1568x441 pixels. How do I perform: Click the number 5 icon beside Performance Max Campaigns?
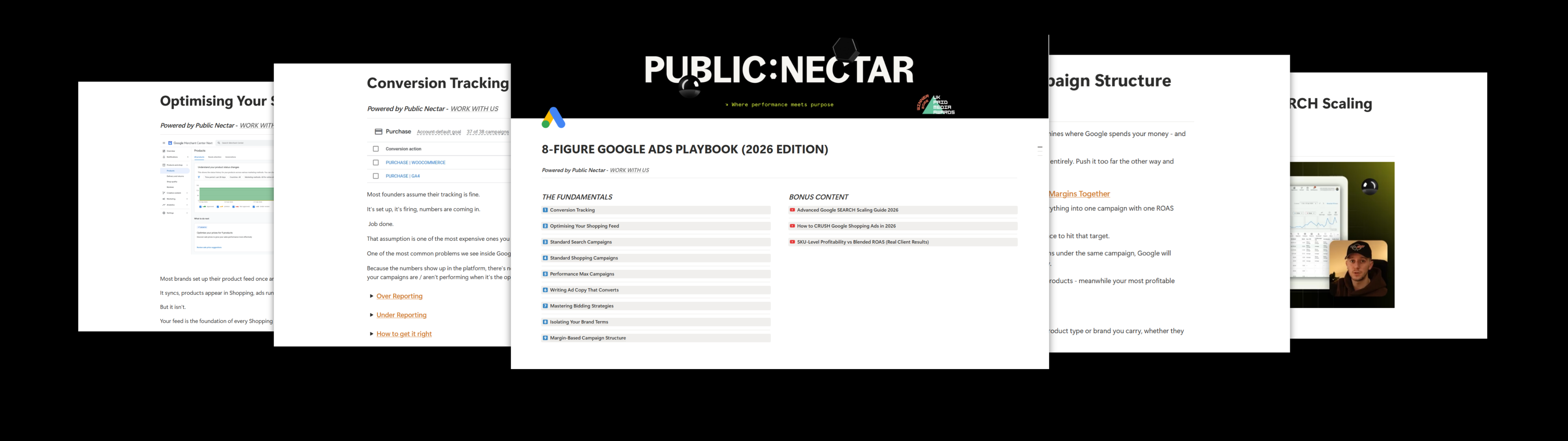545,274
